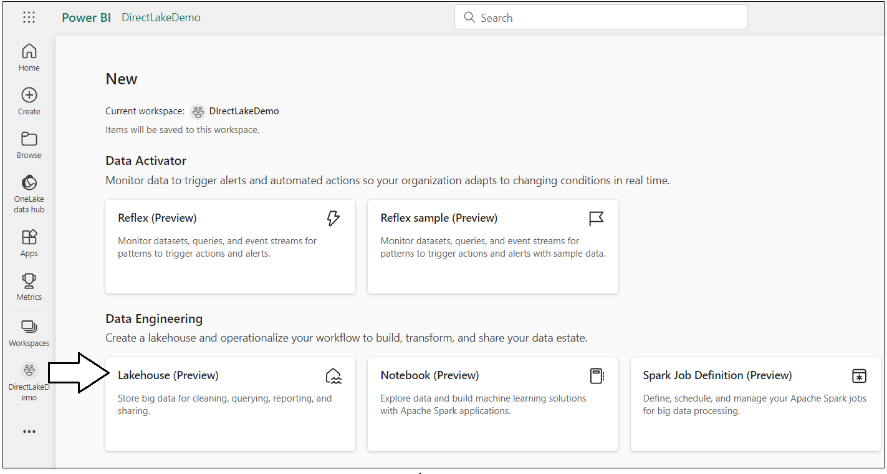The image size is (887, 474).
Task: Create a Spark Job Definition (Preview)
Action: click(756, 404)
